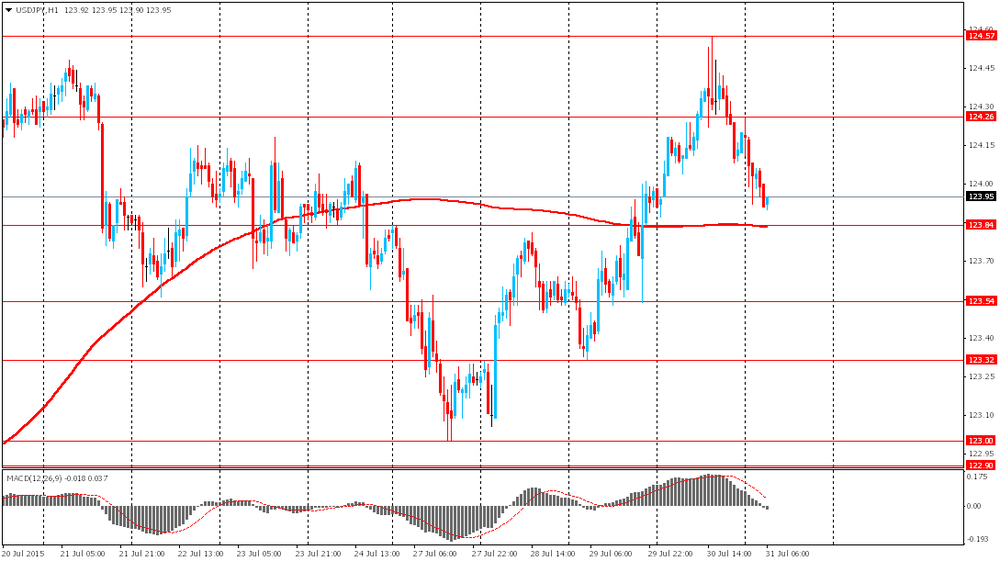Click the triangle arrow beside USDJPY,H1
This screenshot has height=561, width=1000.
point(8,10)
